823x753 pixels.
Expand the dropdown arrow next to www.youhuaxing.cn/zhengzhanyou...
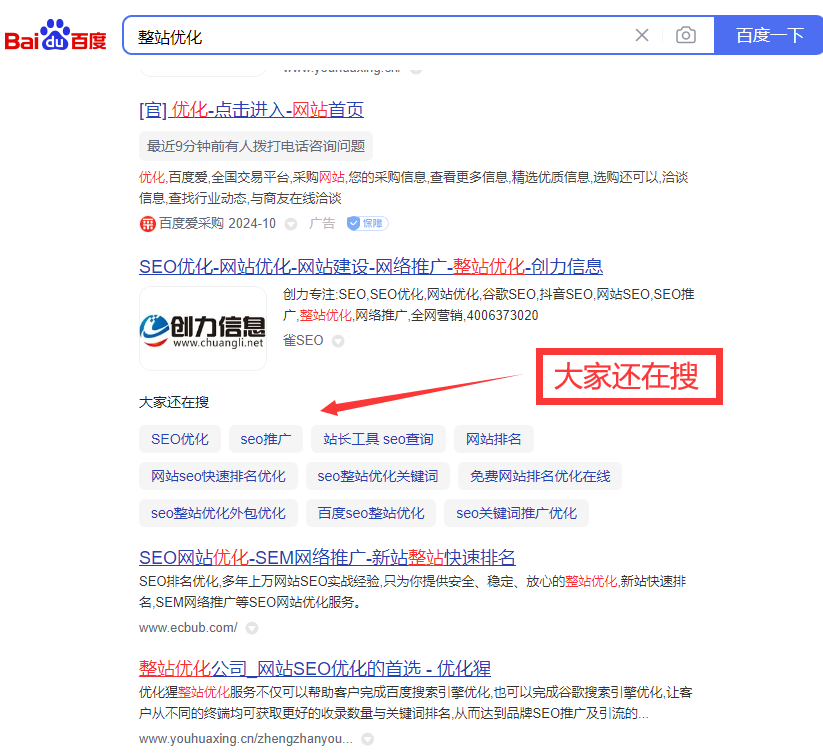pyautogui.click(x=367, y=739)
